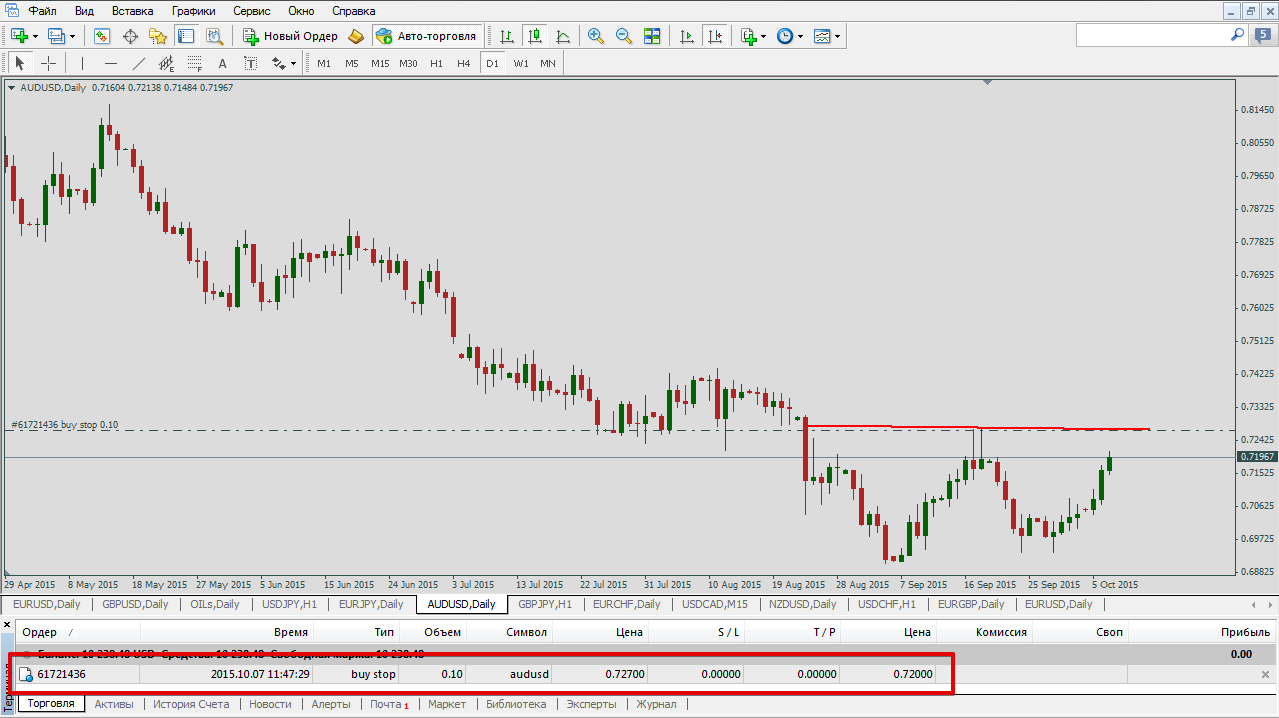Expand the new chart dropdown arrow
This screenshot has height=718, width=1279.
[35, 36]
